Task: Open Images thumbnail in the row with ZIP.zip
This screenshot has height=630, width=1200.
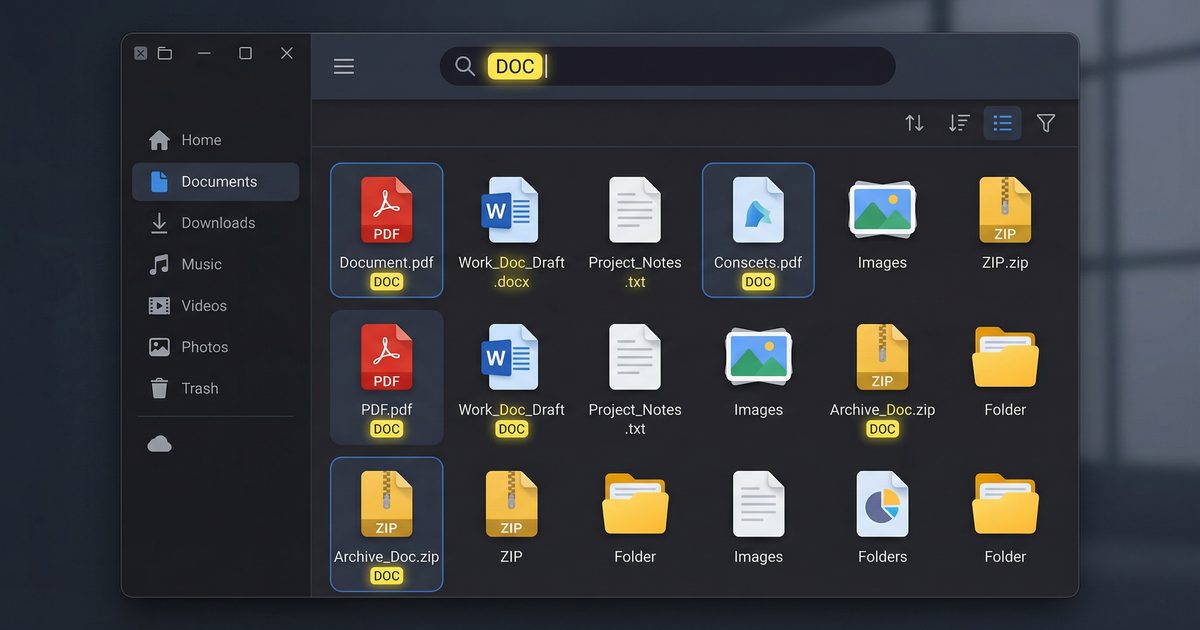Action: pyautogui.click(x=882, y=225)
